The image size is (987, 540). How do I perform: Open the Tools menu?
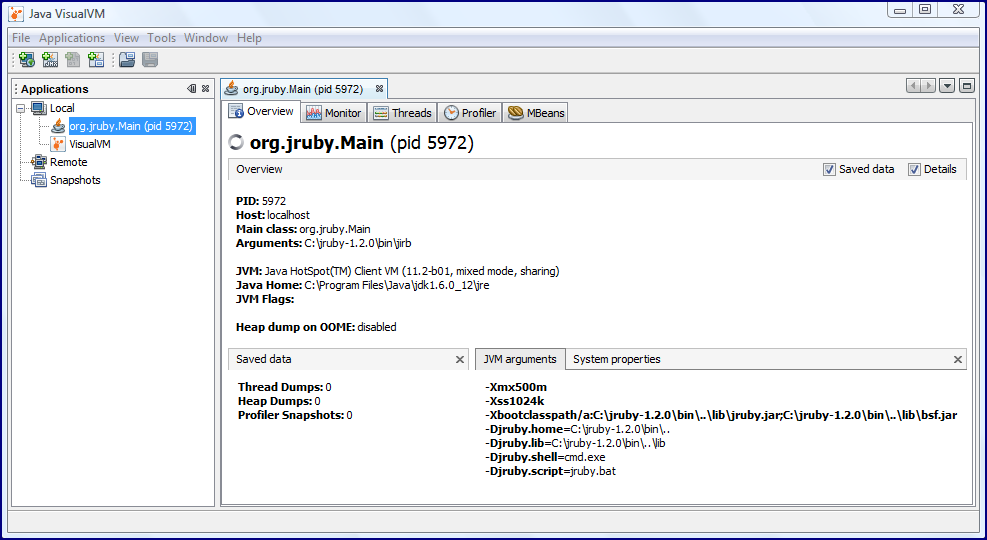[x=162, y=38]
